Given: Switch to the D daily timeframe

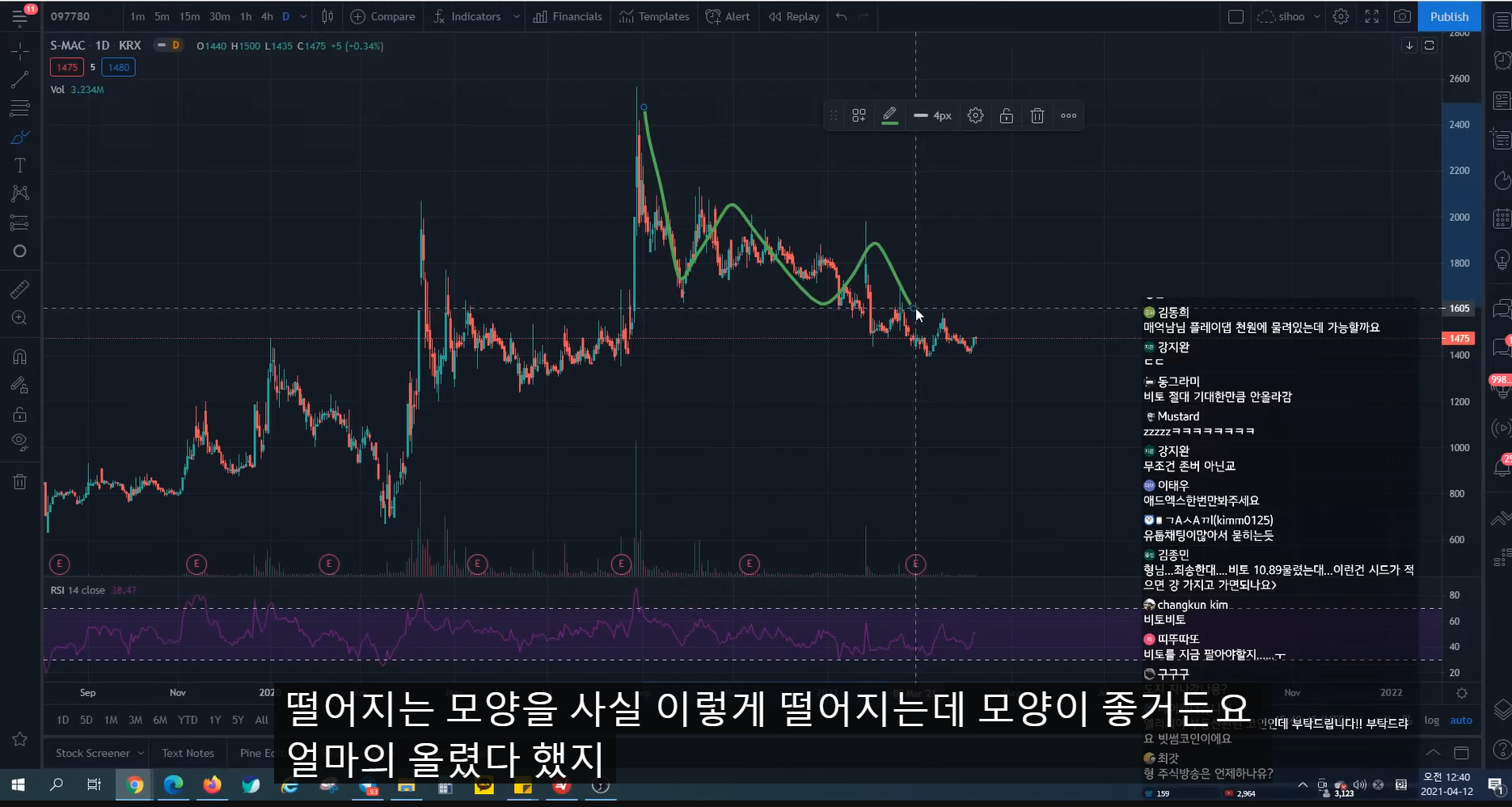Looking at the screenshot, I should (x=285, y=16).
